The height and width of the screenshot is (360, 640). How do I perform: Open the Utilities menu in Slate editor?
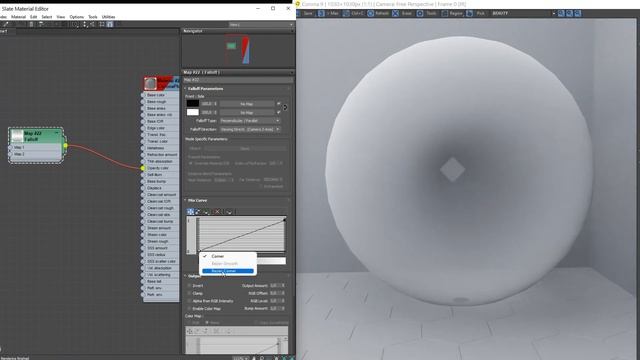108,17
